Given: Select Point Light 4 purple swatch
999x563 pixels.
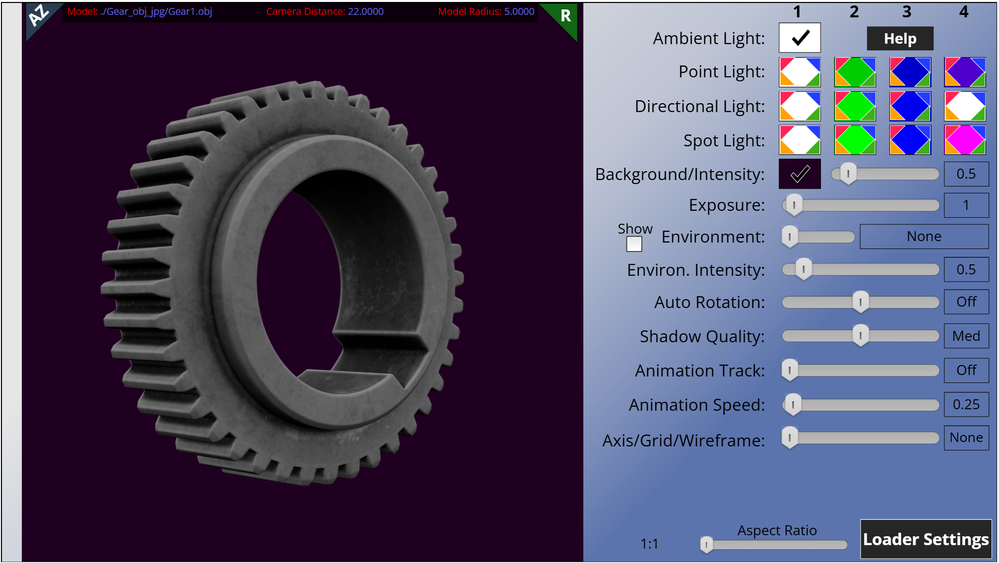Looking at the screenshot, I should [x=965, y=72].
